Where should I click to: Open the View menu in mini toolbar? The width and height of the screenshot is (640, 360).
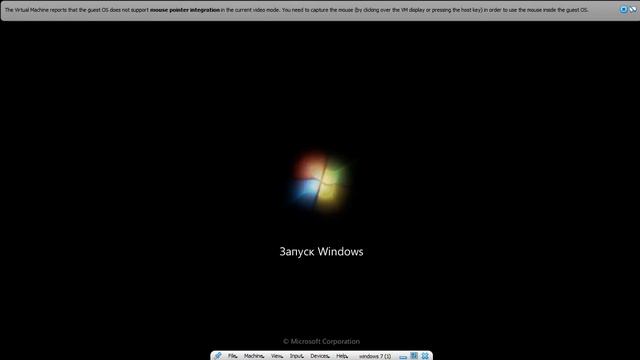[277, 356]
